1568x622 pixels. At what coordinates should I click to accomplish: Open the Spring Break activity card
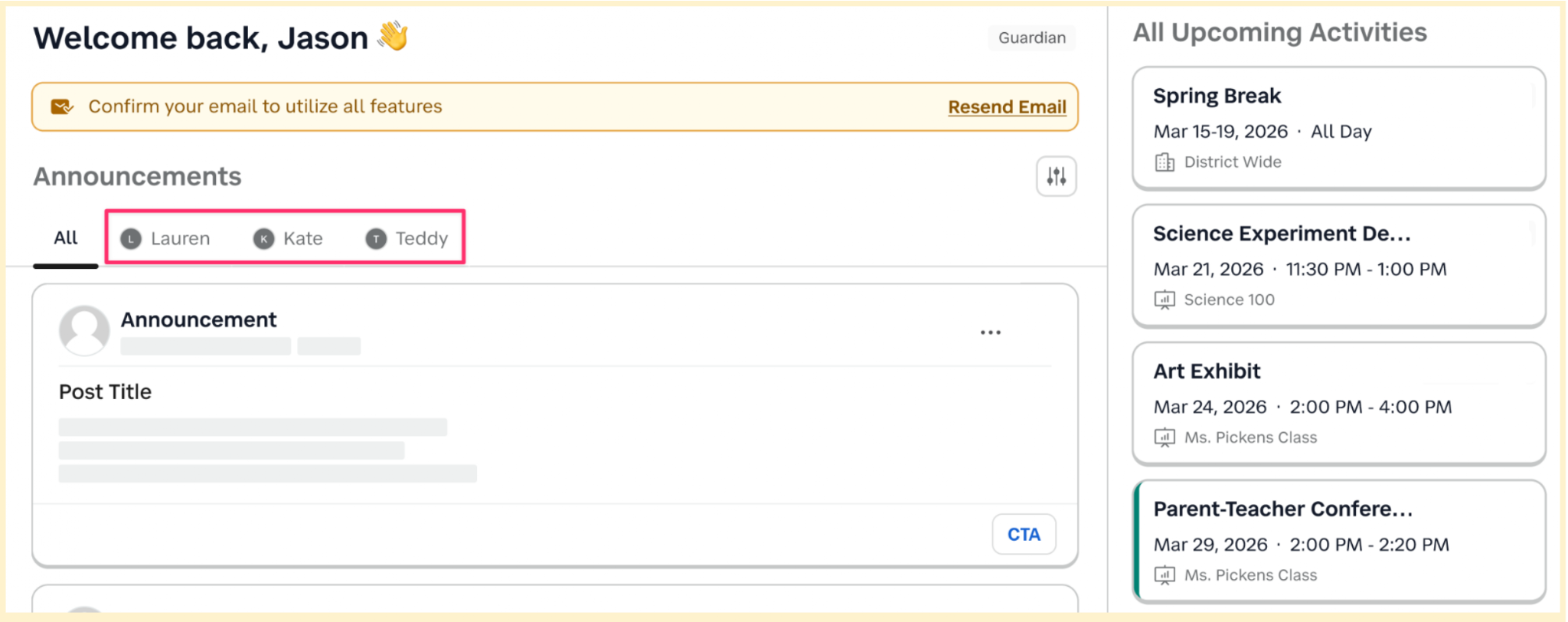pos(1338,128)
